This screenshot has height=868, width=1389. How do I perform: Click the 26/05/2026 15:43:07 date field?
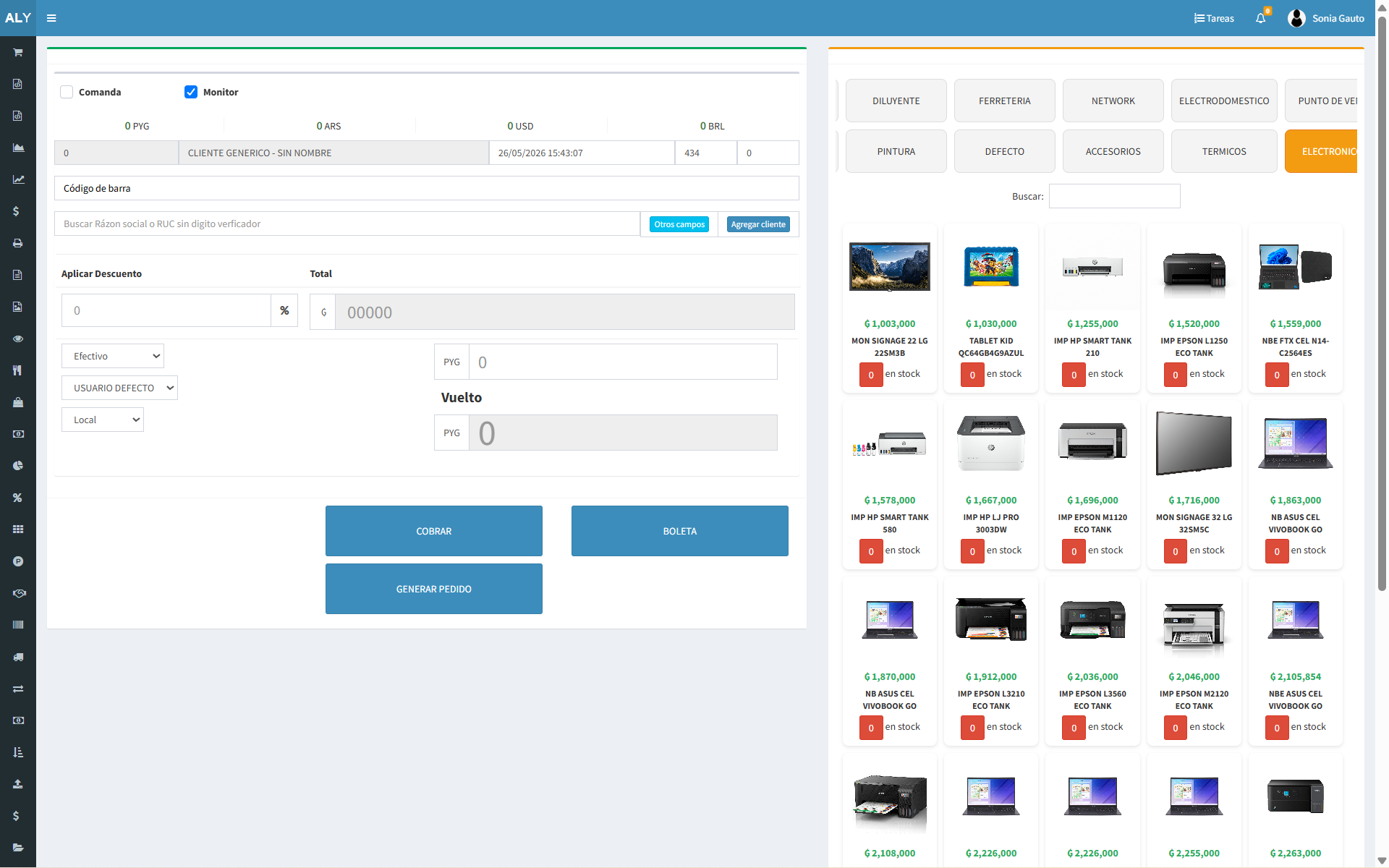pos(582,153)
